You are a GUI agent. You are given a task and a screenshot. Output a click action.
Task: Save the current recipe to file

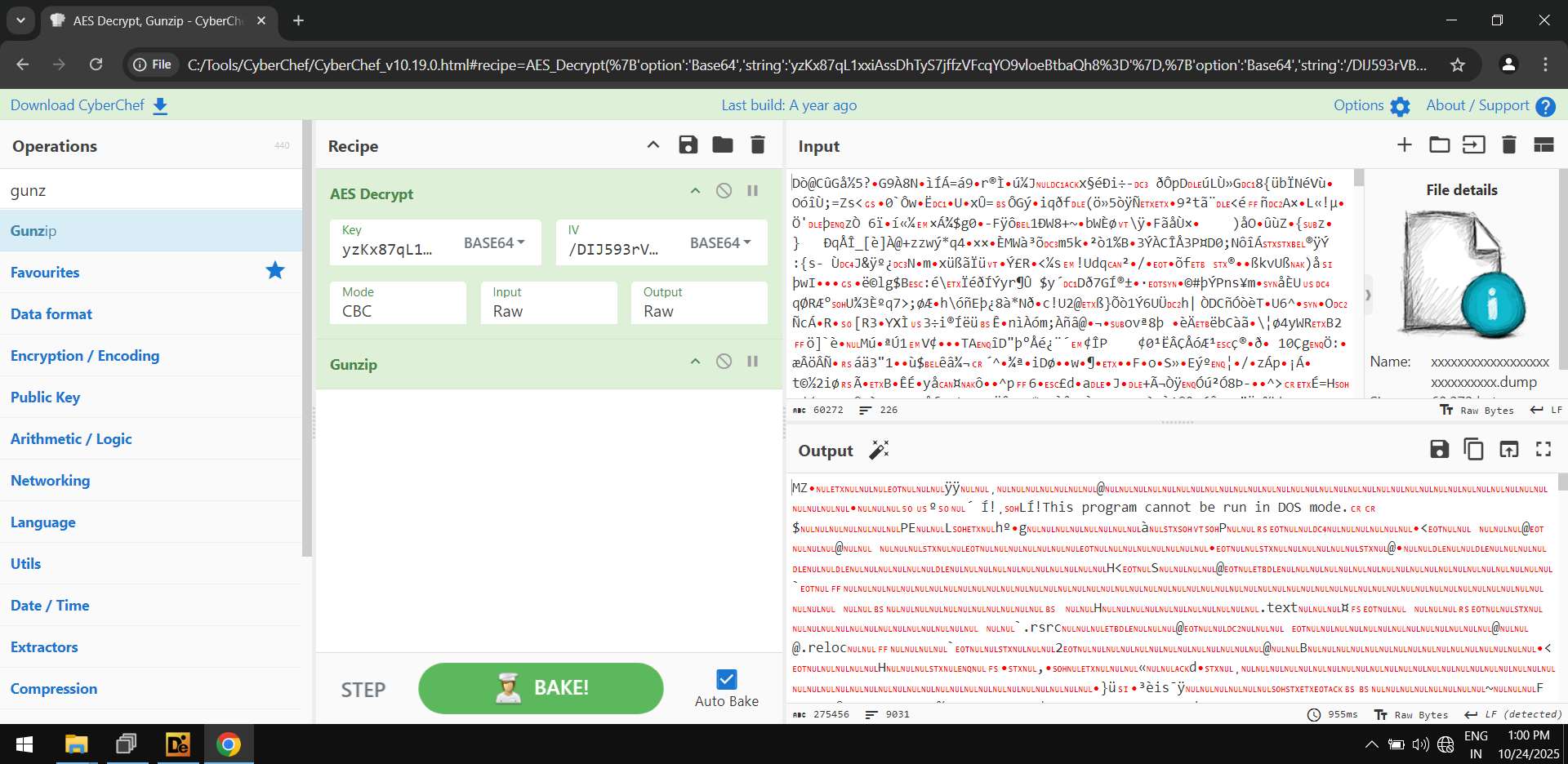click(688, 144)
